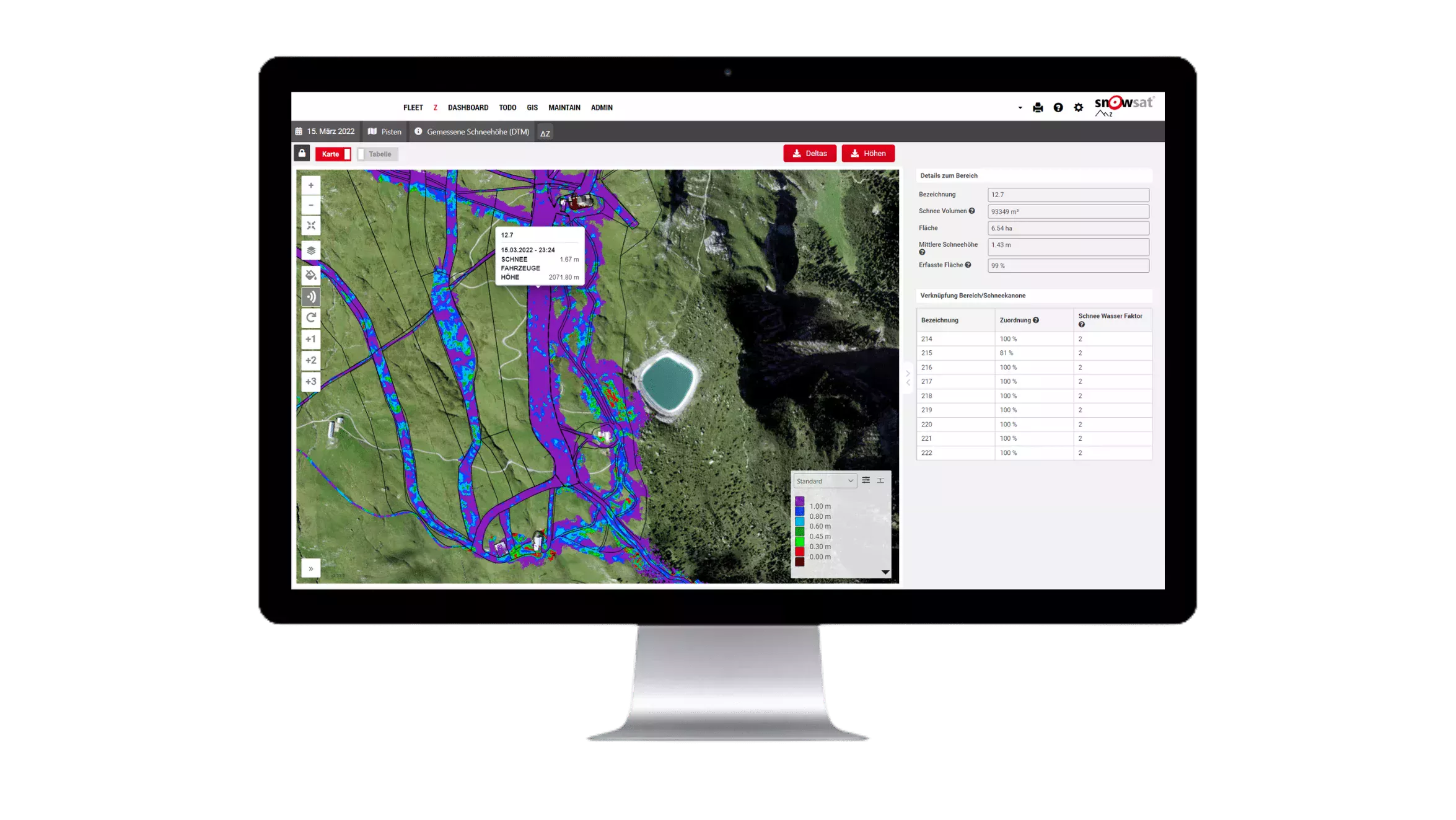Click the fit-to-extent arrows map icon
Screen dimensions: 1456x820
pyautogui.click(x=311, y=226)
